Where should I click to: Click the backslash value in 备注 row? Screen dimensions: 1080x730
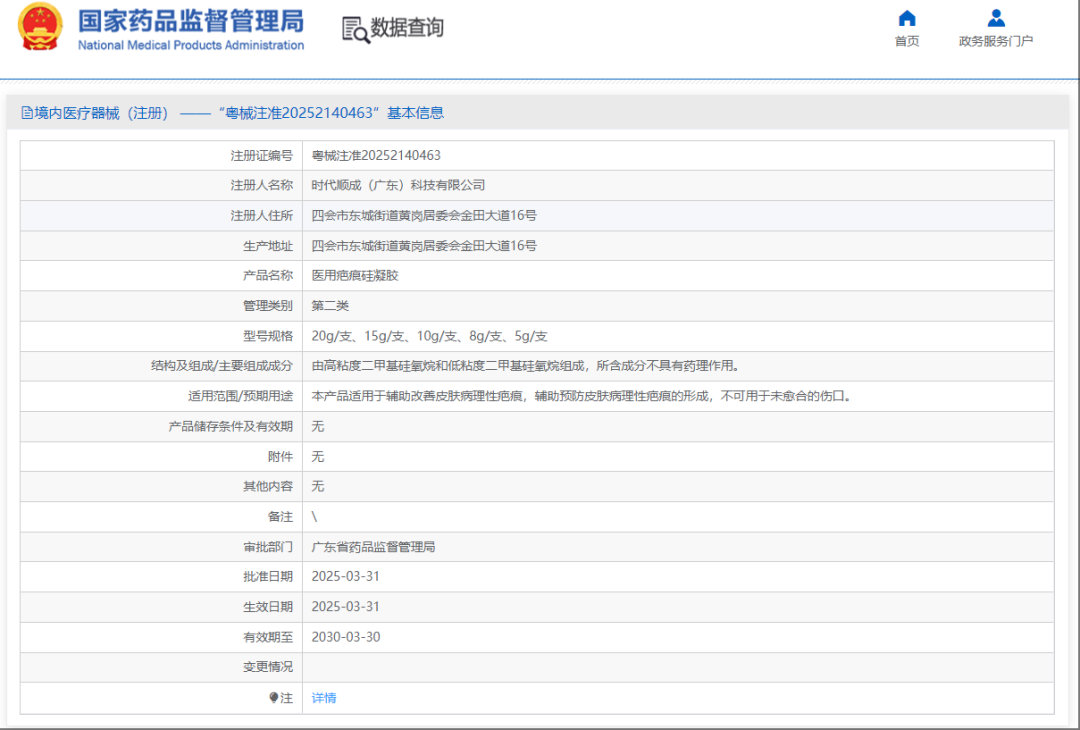pyautogui.click(x=315, y=517)
